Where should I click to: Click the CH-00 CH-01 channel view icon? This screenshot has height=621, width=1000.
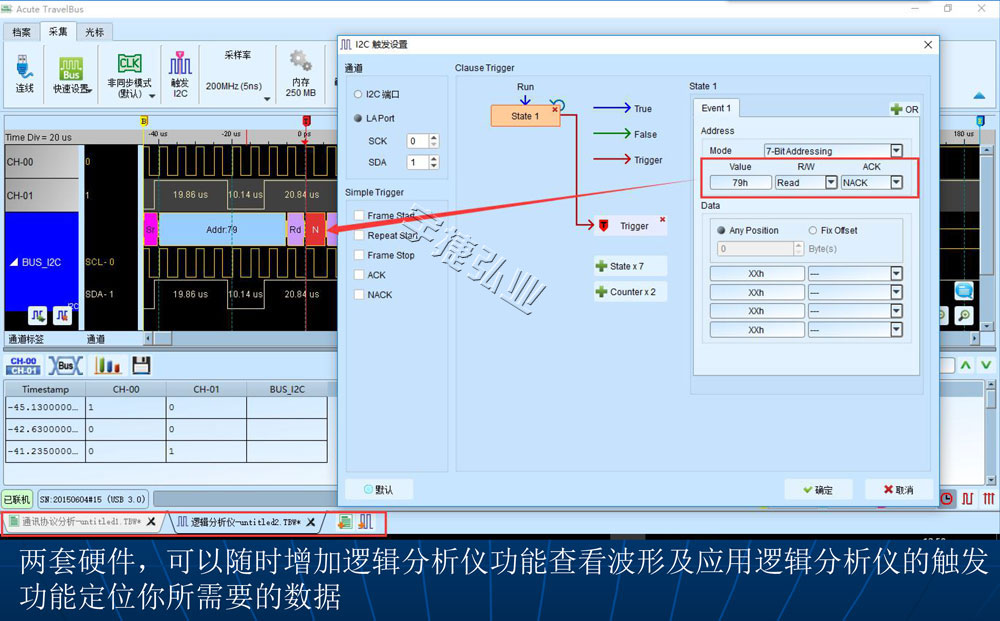click(x=24, y=365)
